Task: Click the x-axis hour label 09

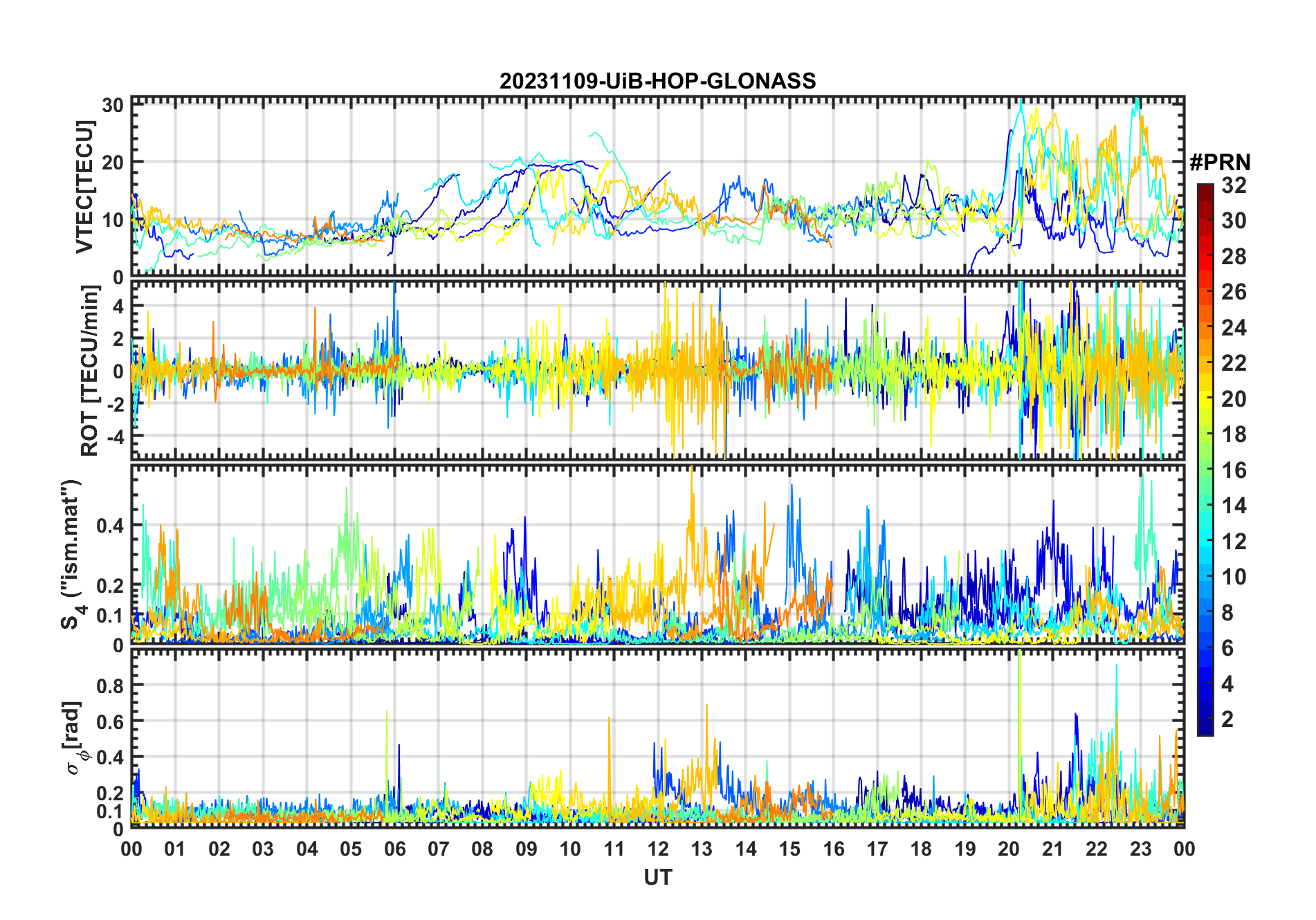Action: [x=526, y=849]
